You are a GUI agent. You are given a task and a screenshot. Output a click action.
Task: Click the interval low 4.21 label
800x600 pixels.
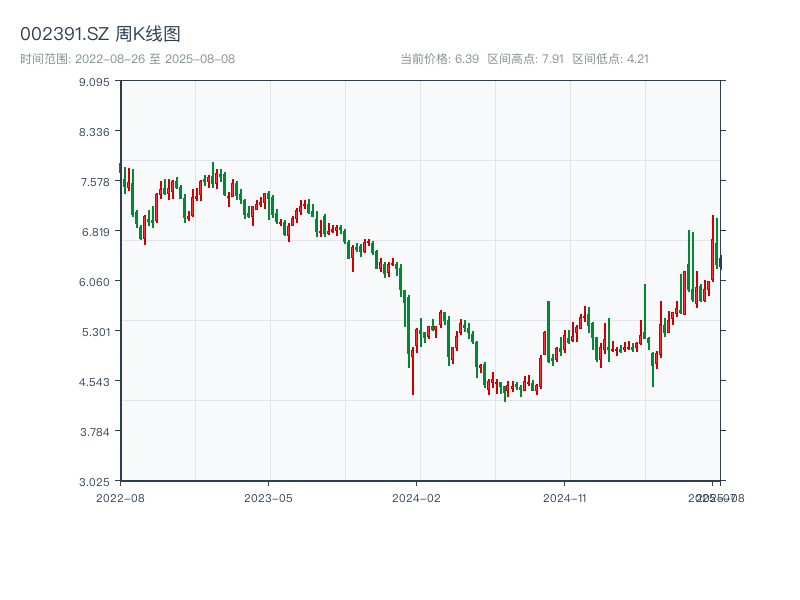(610, 59)
